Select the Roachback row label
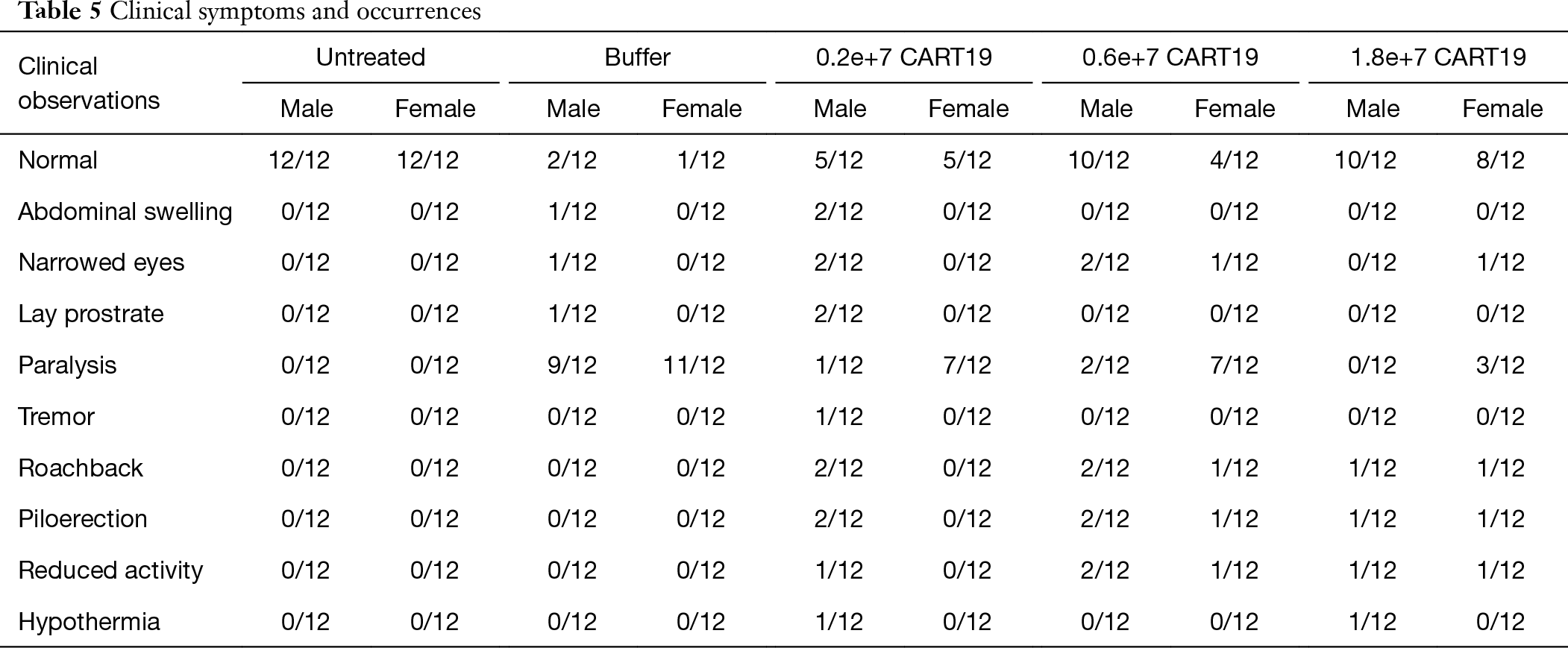 tap(81, 468)
